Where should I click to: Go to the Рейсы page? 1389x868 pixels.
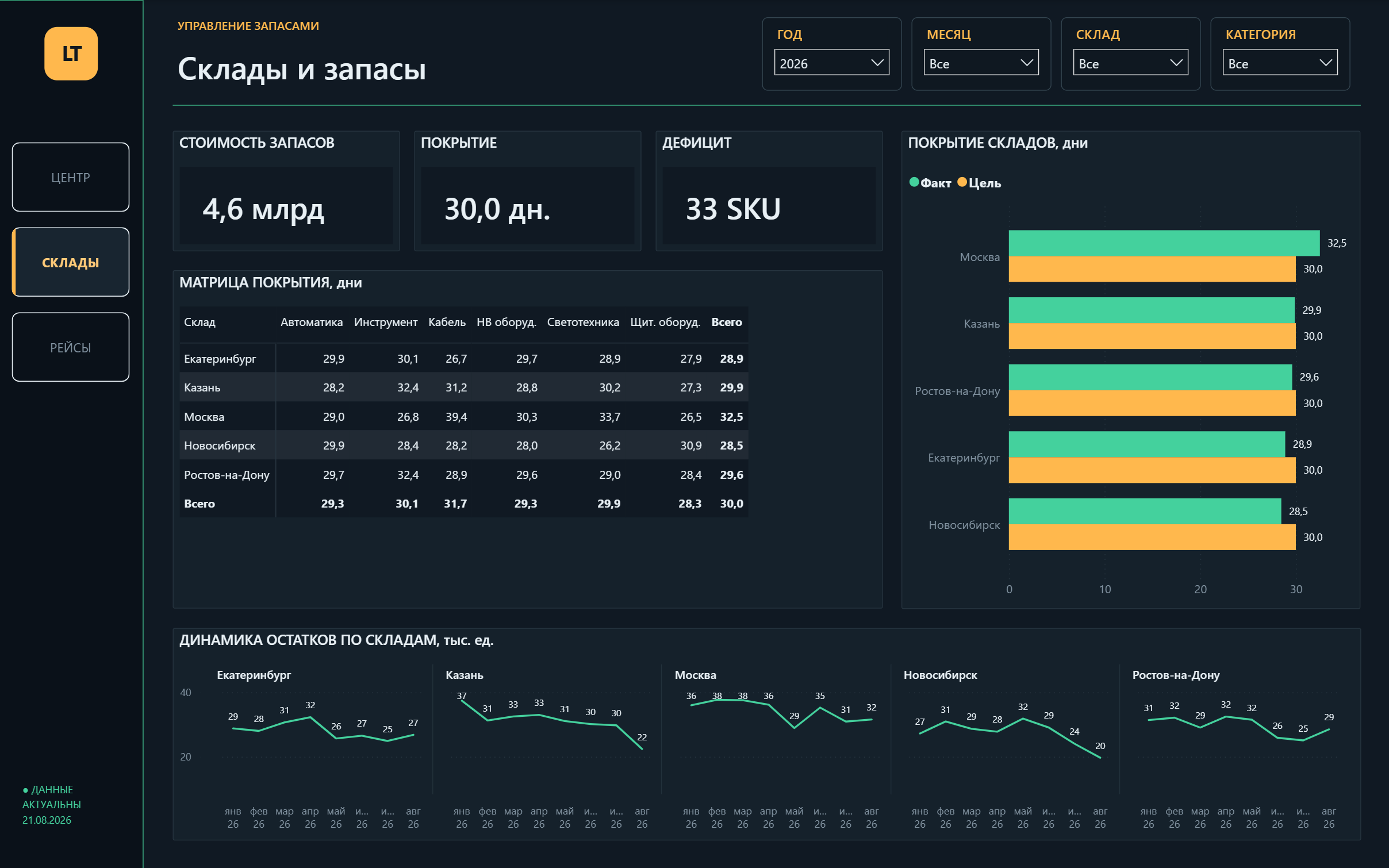[71, 347]
